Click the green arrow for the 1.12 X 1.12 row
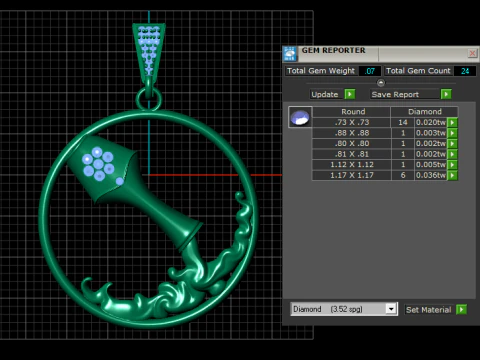The height and width of the screenshot is (360, 480). (452, 165)
